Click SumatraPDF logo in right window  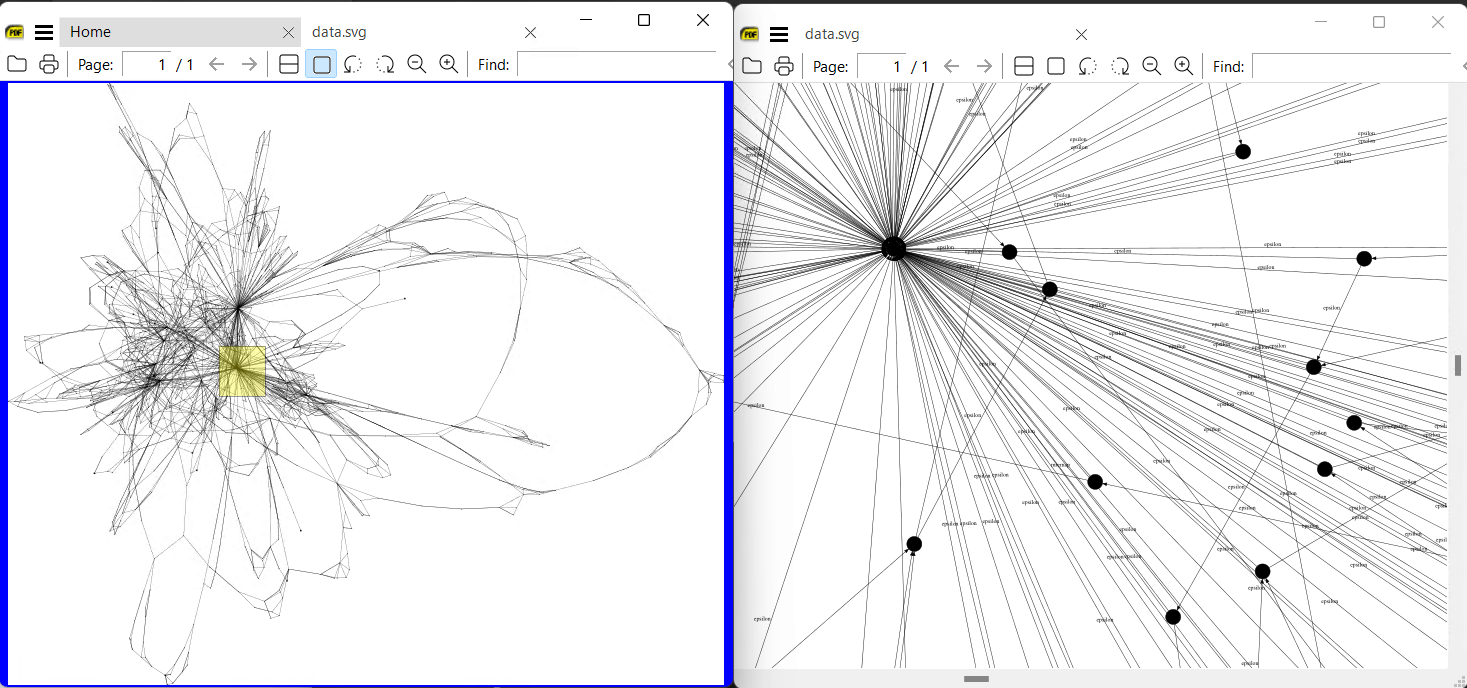pos(750,34)
